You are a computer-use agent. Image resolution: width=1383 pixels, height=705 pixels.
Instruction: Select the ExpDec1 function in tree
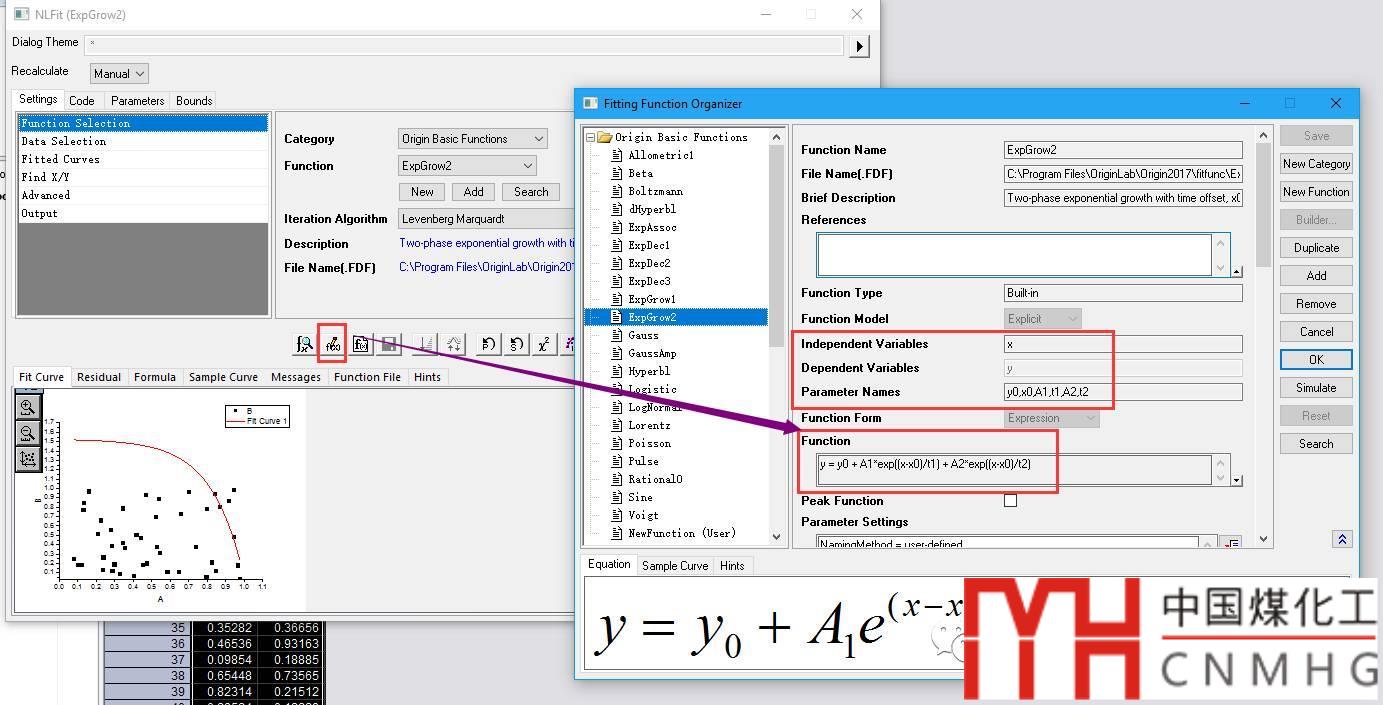(648, 245)
